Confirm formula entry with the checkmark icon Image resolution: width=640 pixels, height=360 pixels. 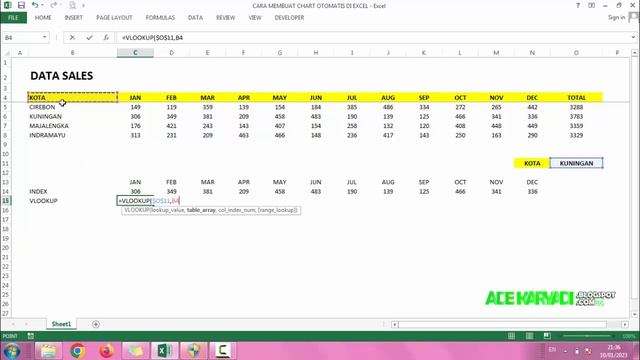pyautogui.click(x=89, y=38)
